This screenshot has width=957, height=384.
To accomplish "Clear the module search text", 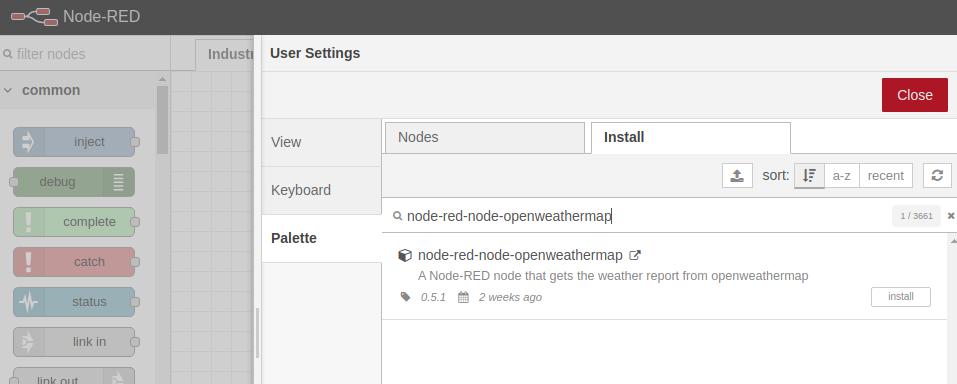I will 950,216.
